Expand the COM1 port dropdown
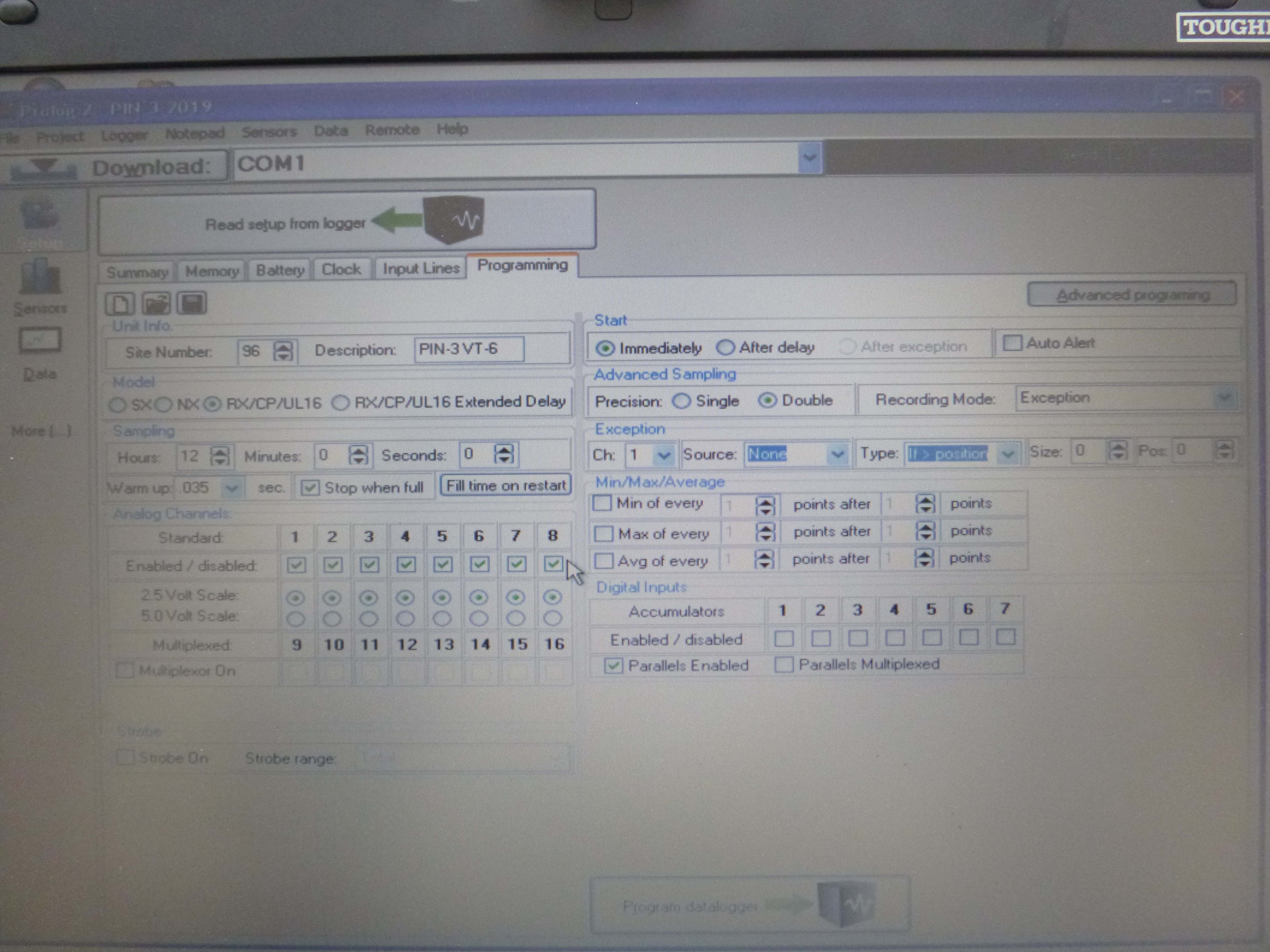This screenshot has height=952, width=1270. [809, 158]
